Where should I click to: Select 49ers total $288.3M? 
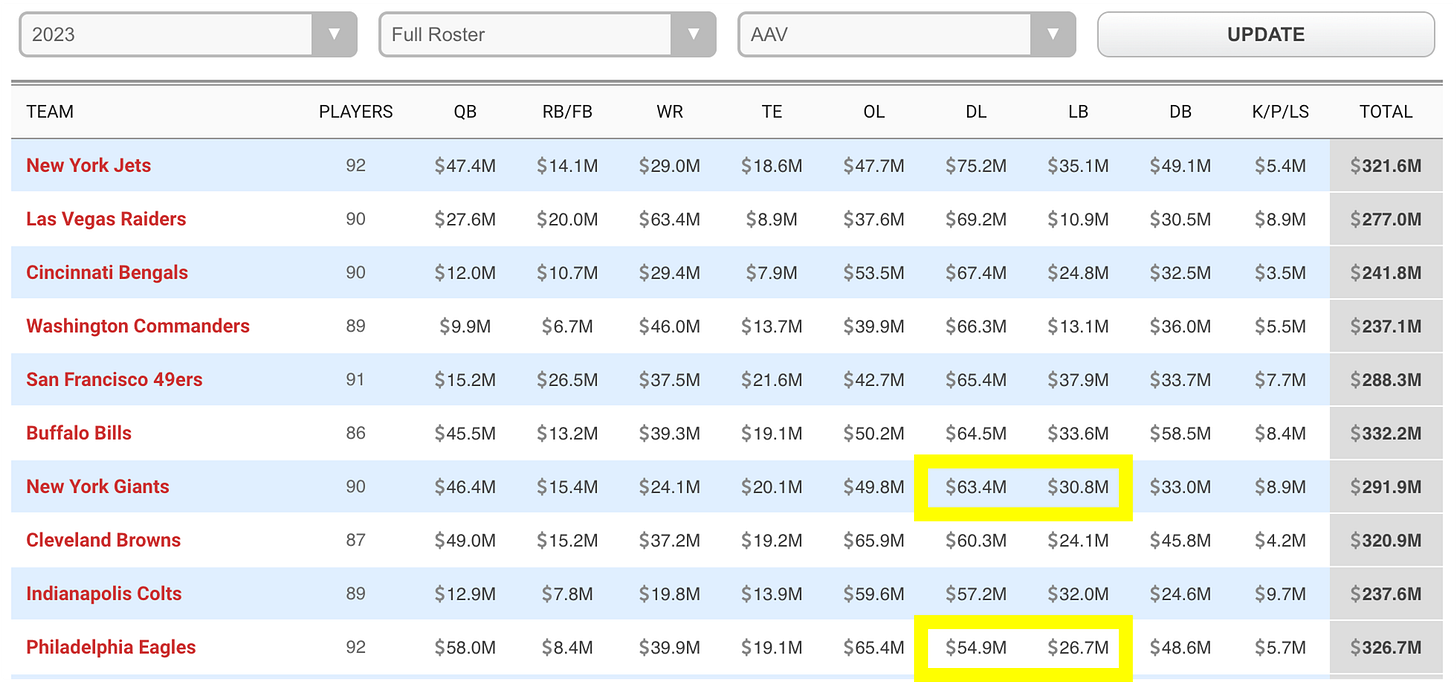(x=1386, y=380)
